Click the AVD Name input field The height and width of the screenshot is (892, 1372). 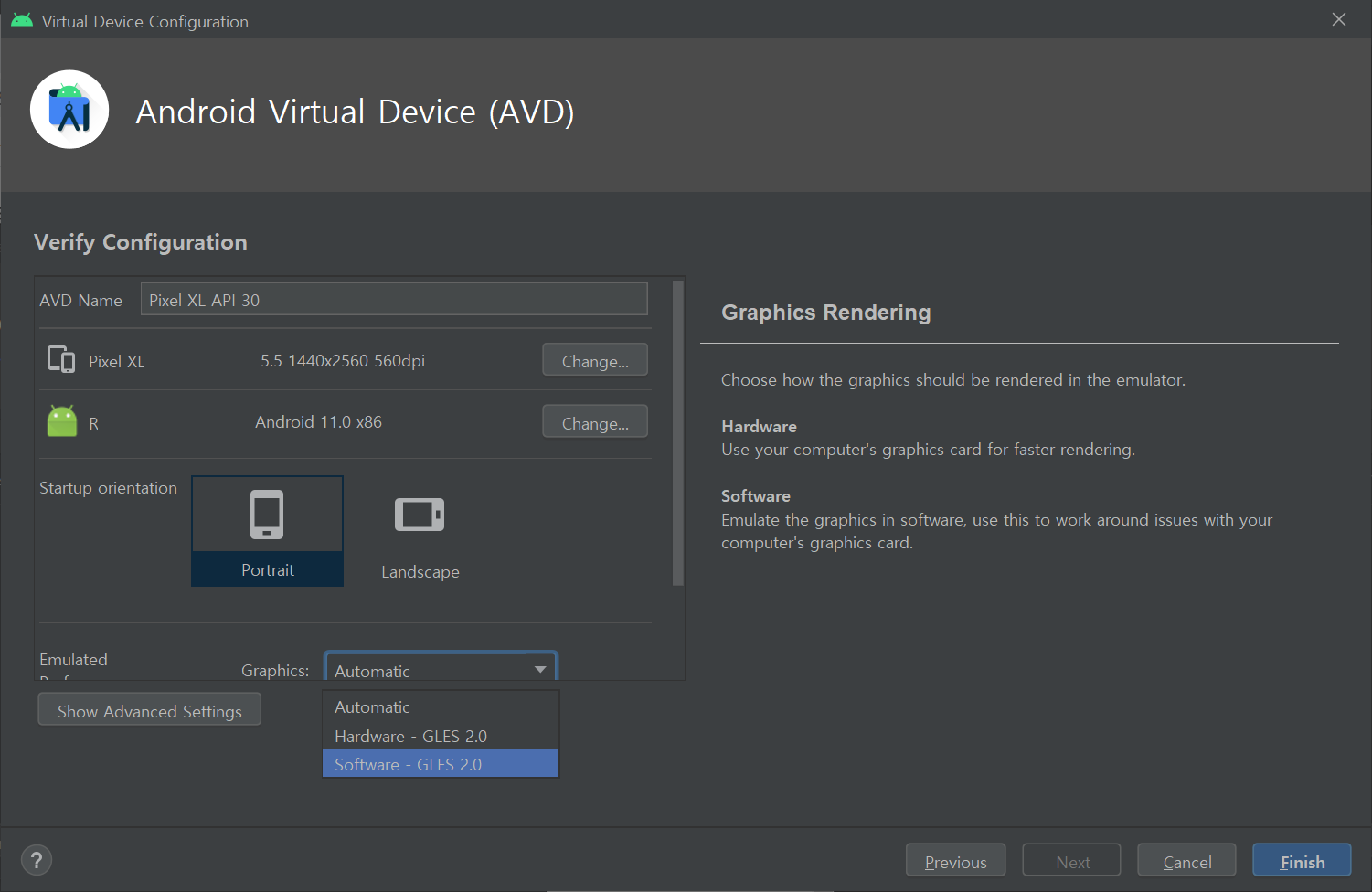[394, 300]
